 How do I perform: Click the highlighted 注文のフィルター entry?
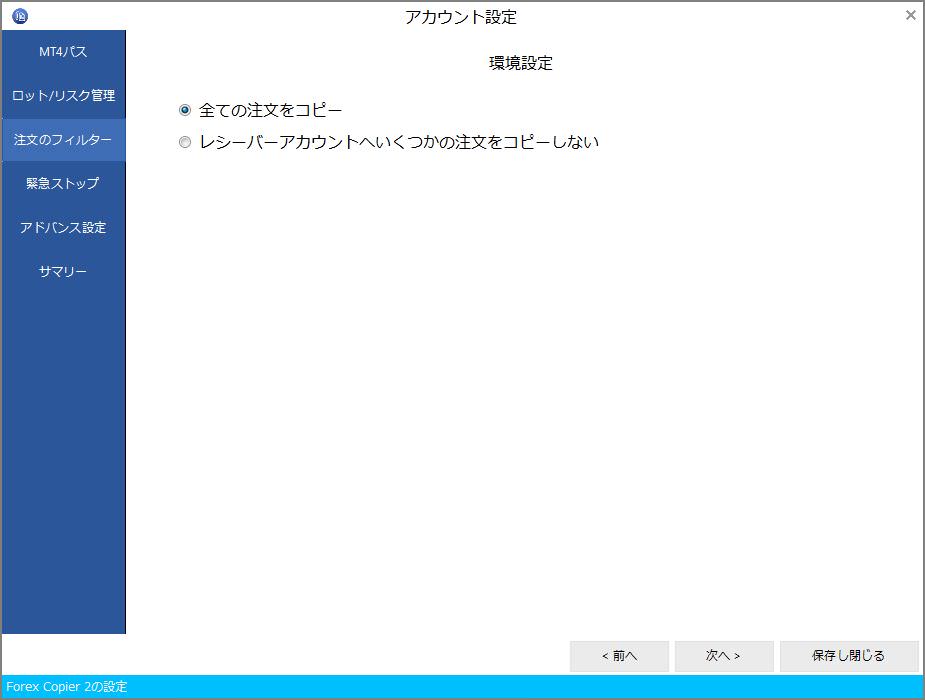click(62, 139)
